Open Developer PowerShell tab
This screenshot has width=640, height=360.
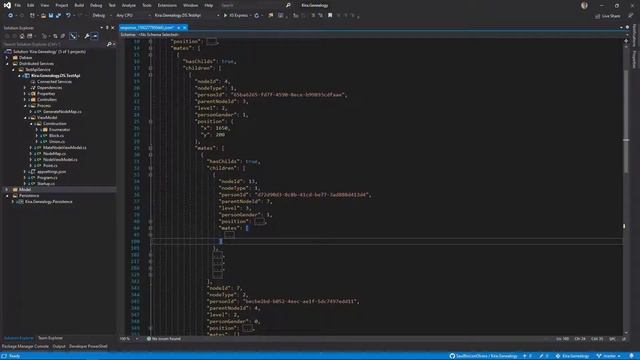88,346
